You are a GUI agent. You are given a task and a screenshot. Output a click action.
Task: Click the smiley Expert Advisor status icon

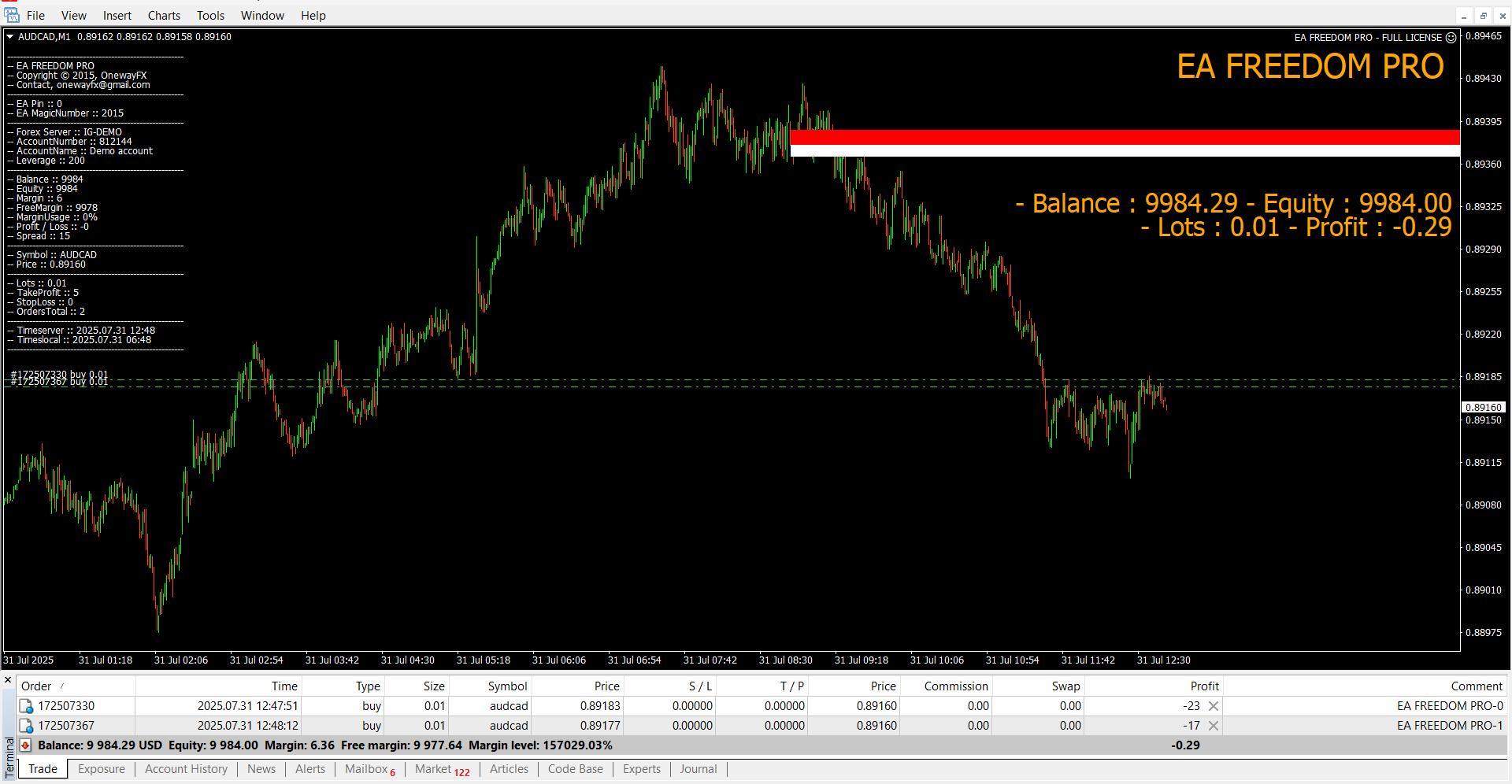pyautogui.click(x=1451, y=38)
